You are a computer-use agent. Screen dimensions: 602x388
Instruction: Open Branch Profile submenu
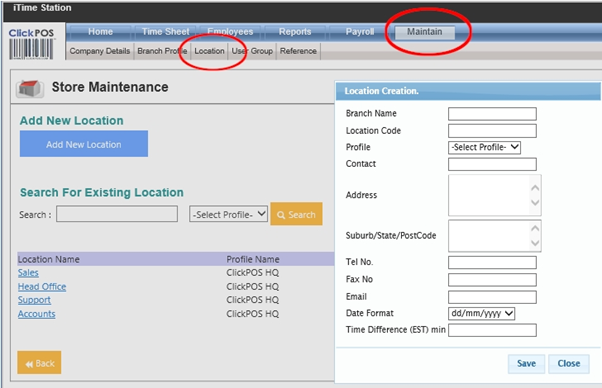click(162, 51)
